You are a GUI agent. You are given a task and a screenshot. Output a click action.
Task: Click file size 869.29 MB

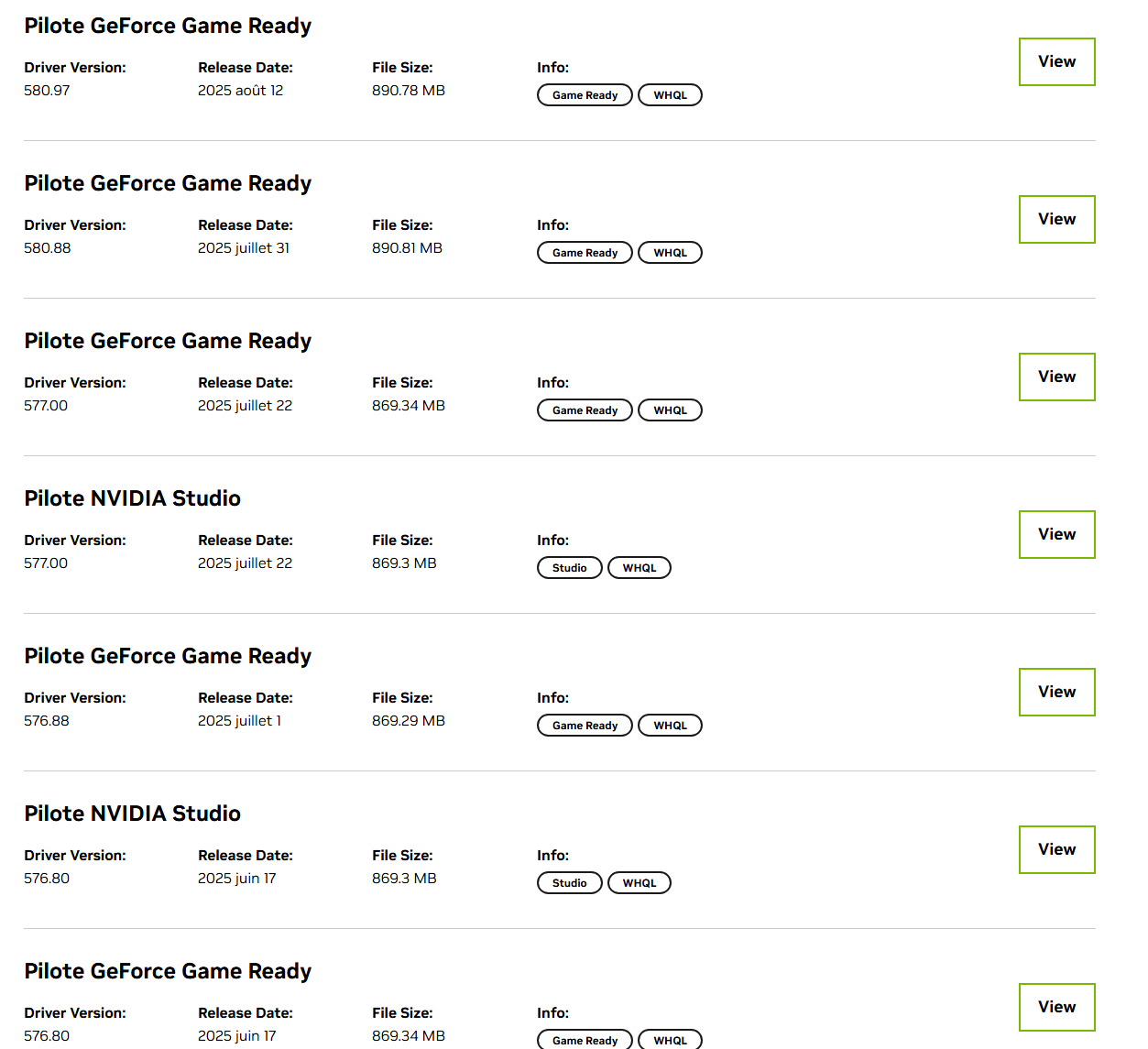coord(409,721)
